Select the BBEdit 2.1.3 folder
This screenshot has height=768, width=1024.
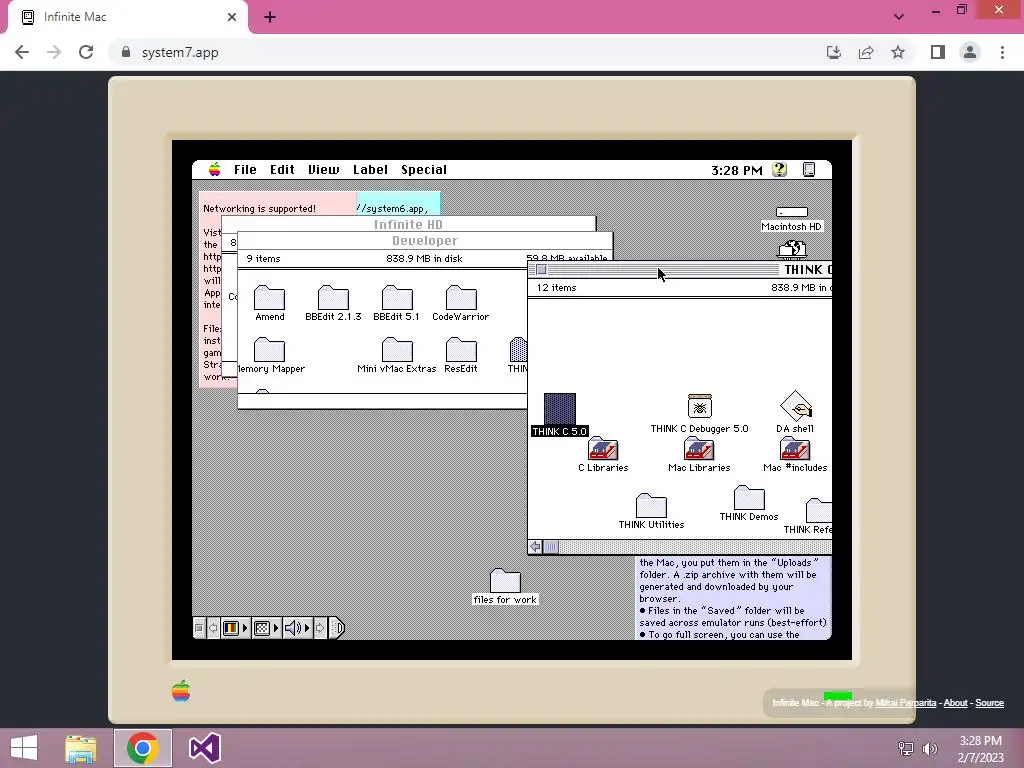pyautogui.click(x=333, y=298)
